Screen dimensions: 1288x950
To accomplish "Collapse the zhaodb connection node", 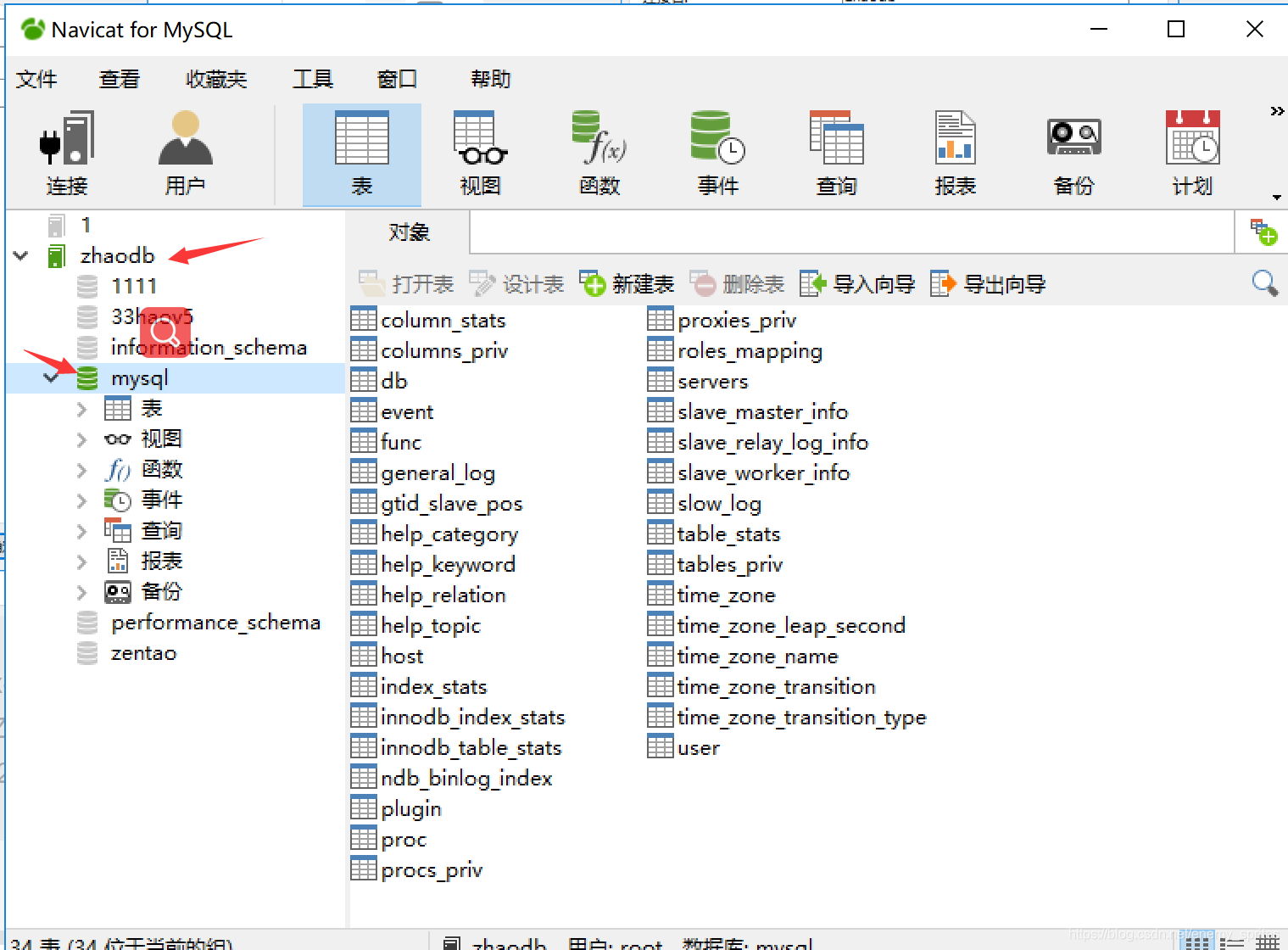I will coord(21,255).
